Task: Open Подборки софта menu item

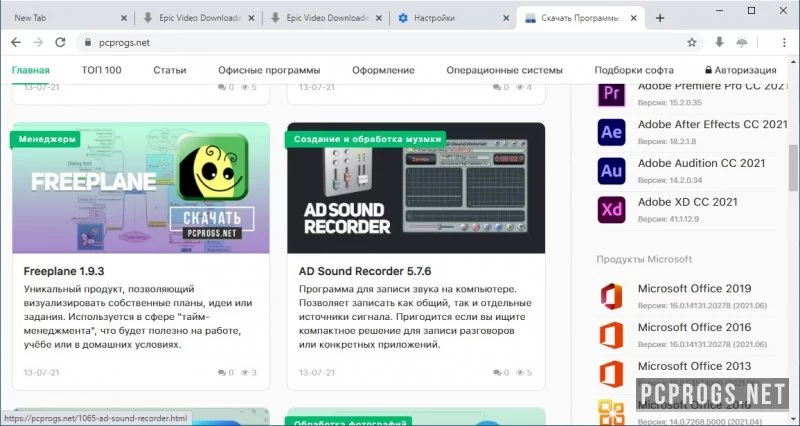Action: coord(634,70)
